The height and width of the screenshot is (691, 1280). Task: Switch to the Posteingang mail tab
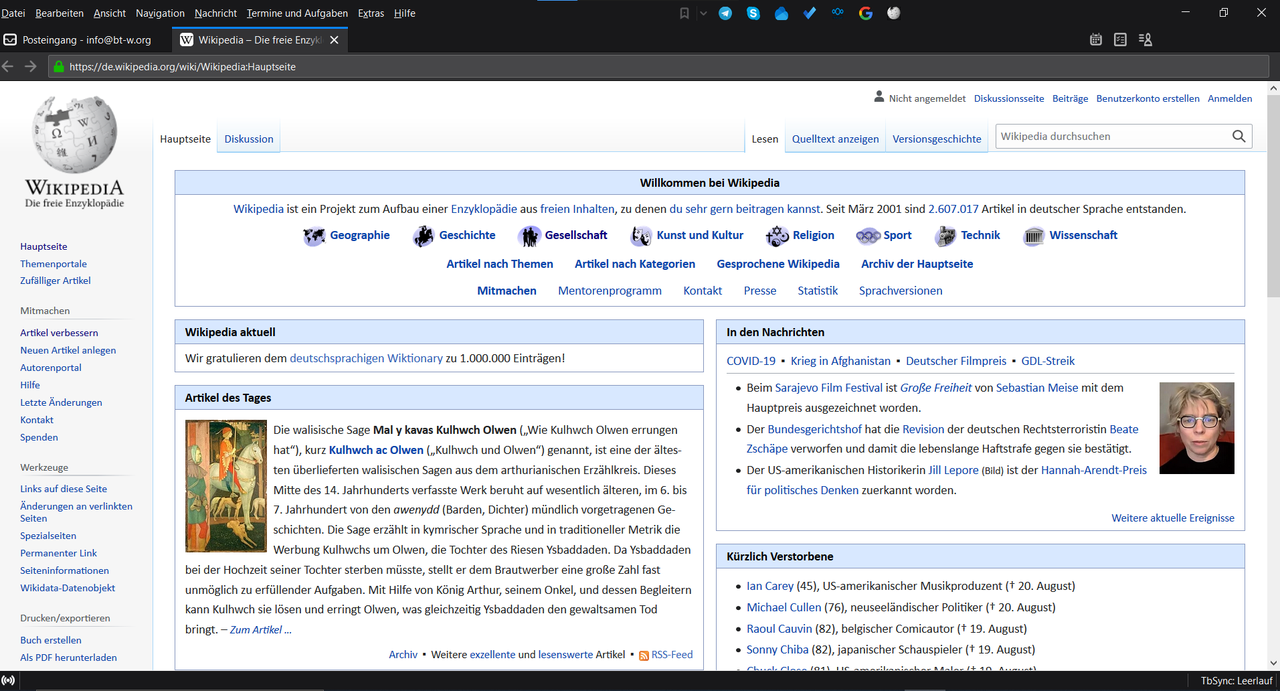click(x=86, y=40)
